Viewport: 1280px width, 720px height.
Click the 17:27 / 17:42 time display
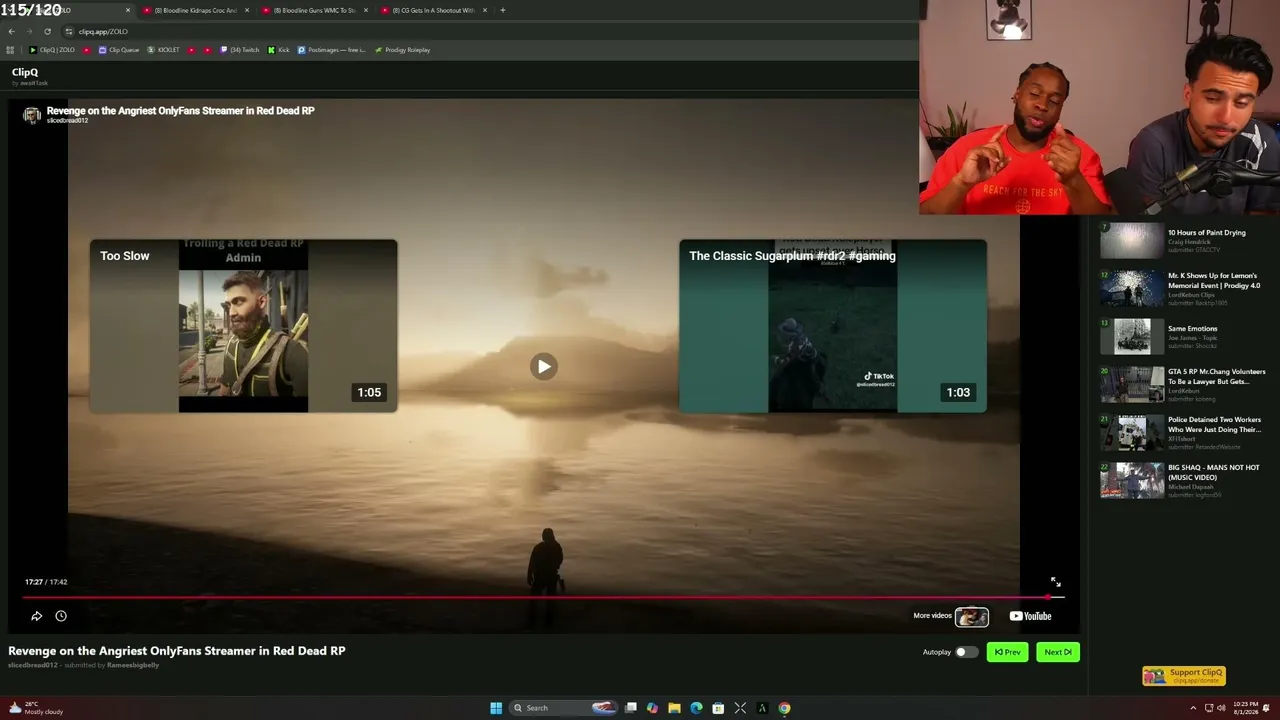[46, 582]
